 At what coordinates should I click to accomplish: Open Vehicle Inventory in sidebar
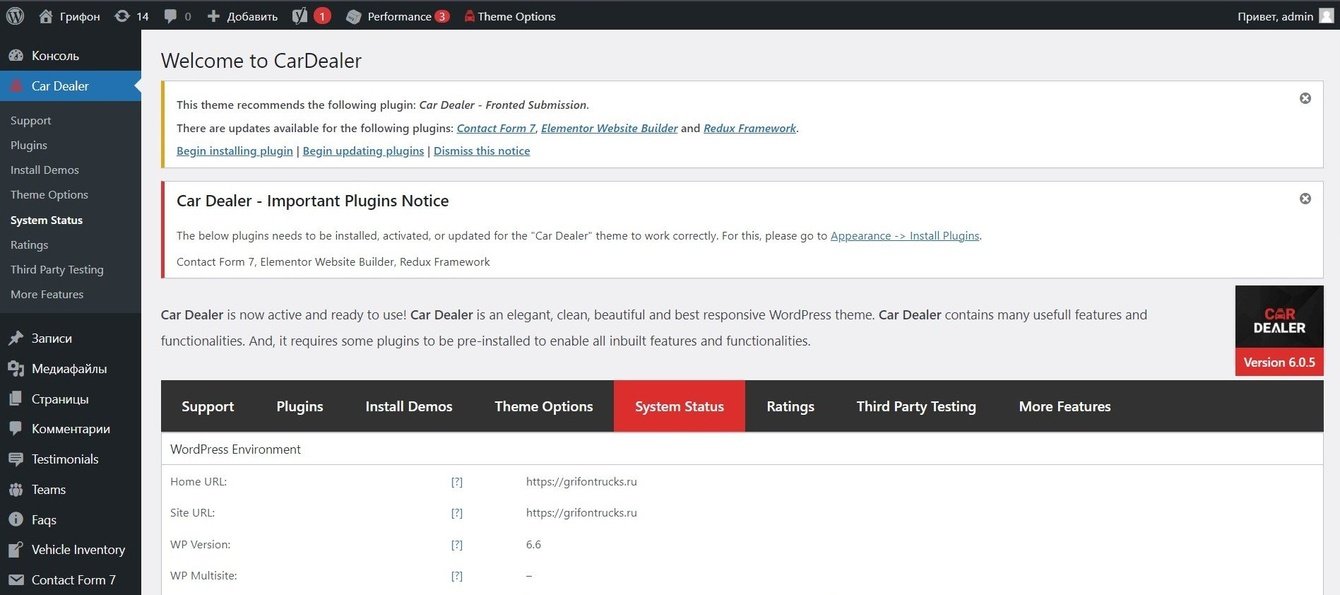point(70,549)
